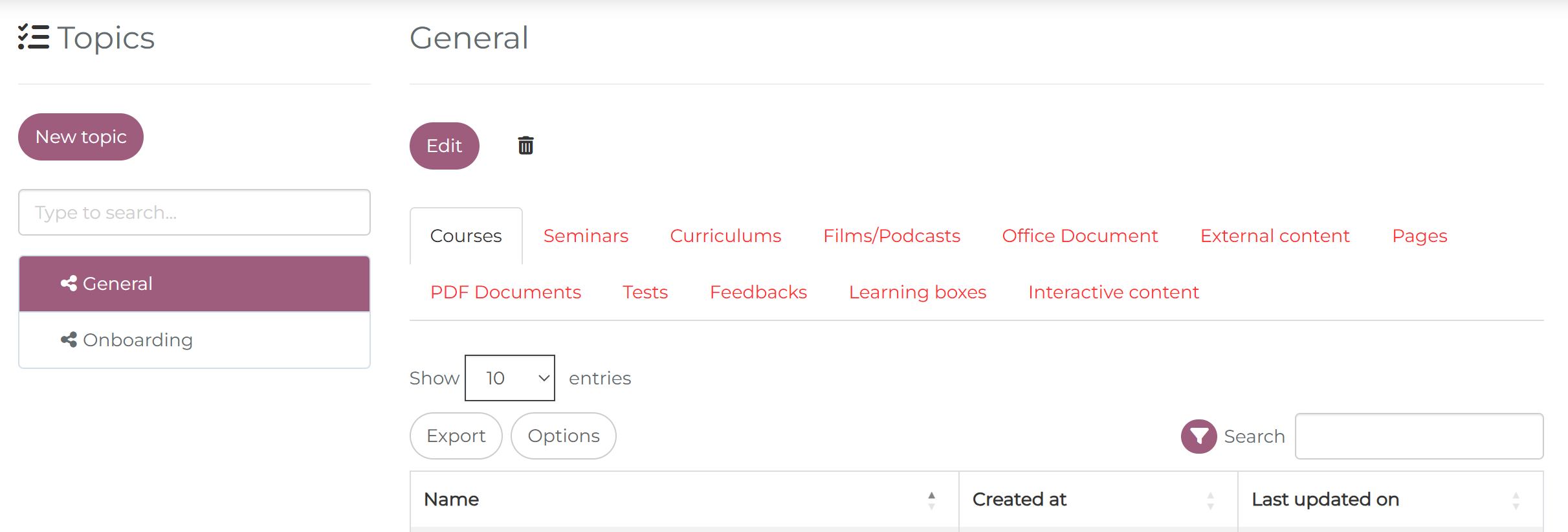
Task: Sort table by Name column arrows
Action: coord(931,500)
